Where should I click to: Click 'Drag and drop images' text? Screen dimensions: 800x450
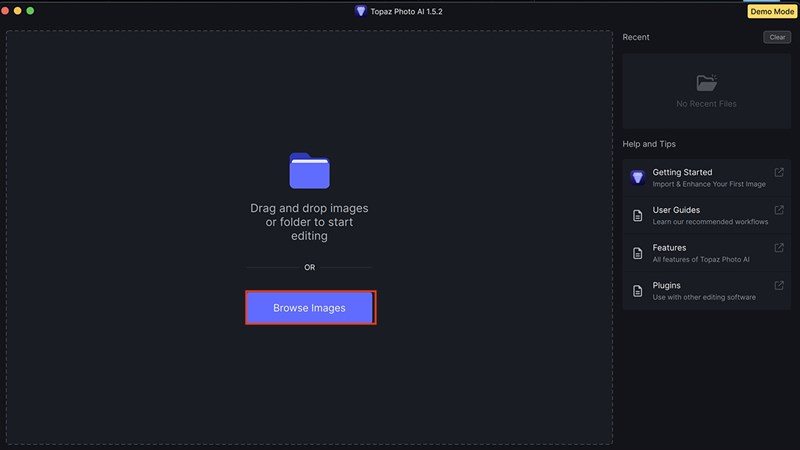point(309,208)
